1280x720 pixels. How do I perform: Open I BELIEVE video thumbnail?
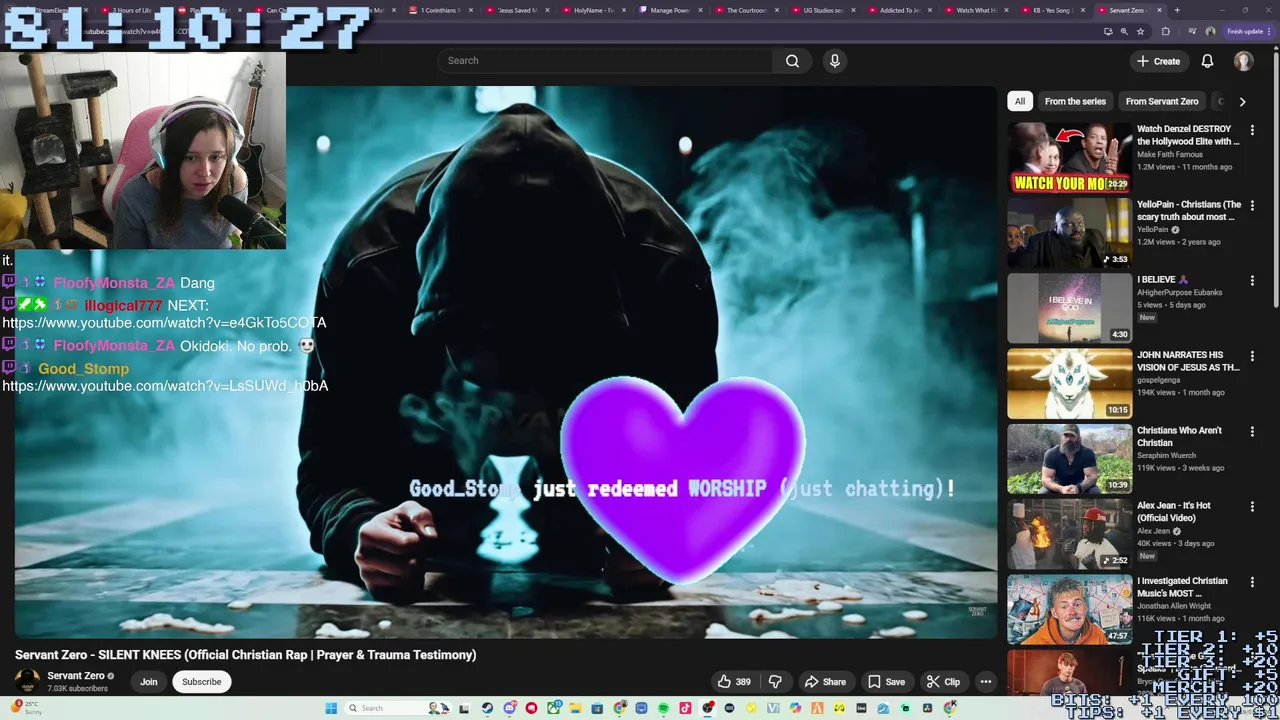point(1069,308)
